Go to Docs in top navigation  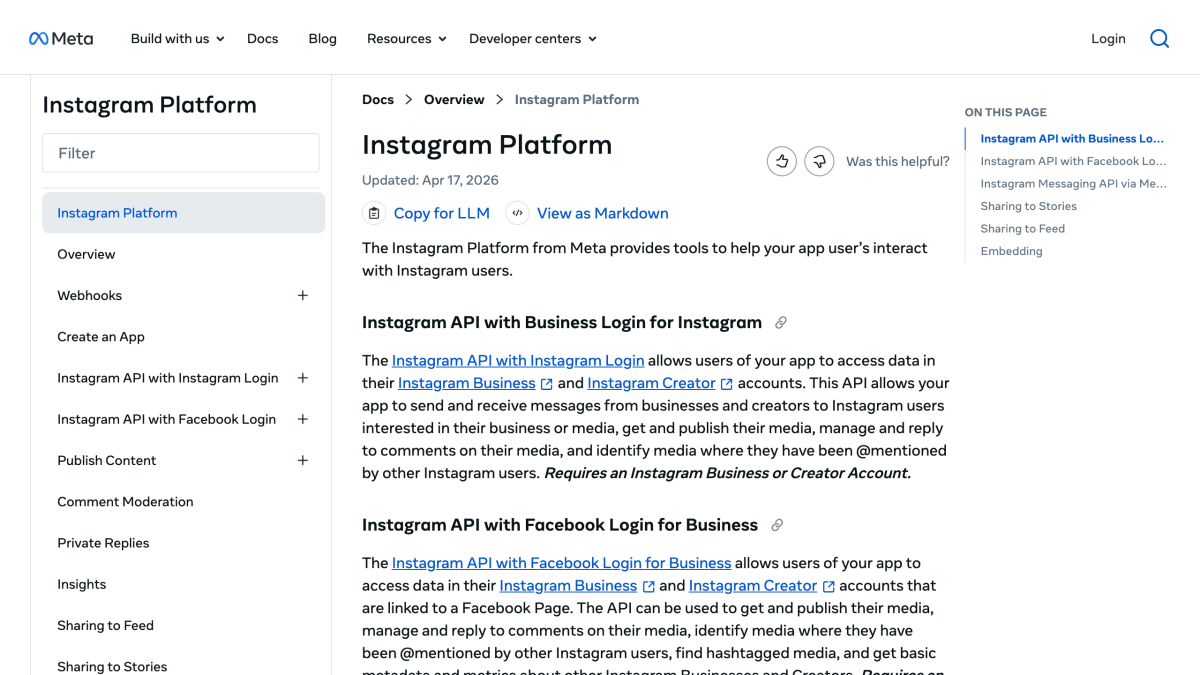tap(263, 39)
